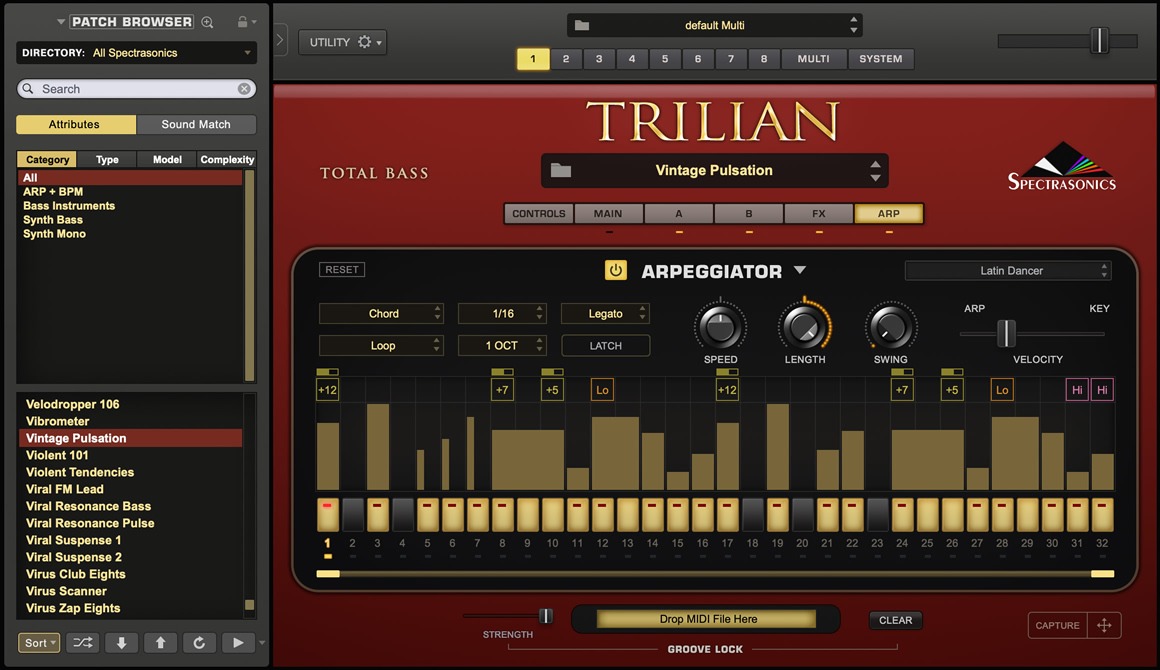Step to previous patch with up arrow
1160x670 pixels.
160,643
